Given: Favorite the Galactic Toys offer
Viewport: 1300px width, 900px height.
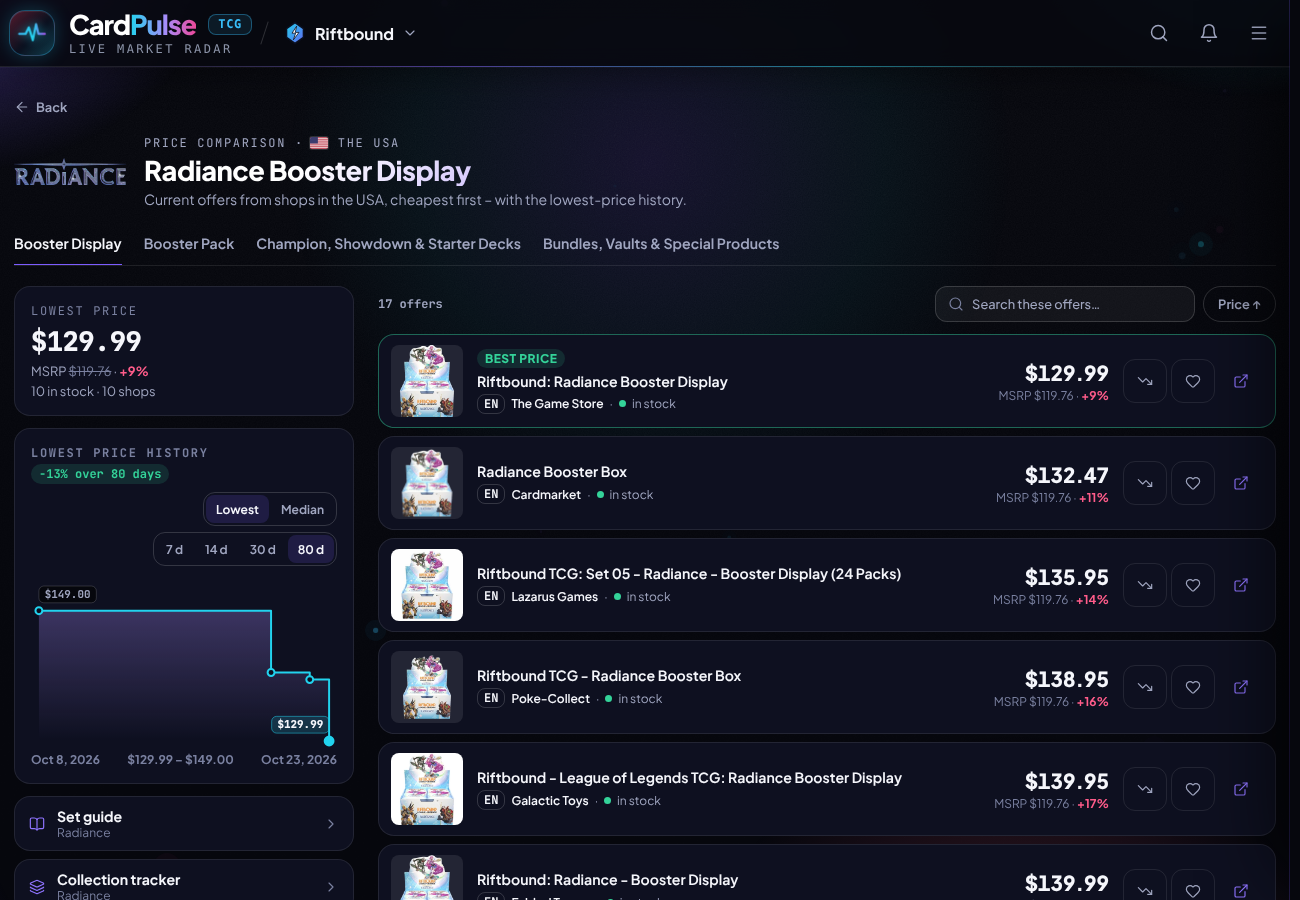Looking at the screenshot, I should click(x=1193, y=789).
